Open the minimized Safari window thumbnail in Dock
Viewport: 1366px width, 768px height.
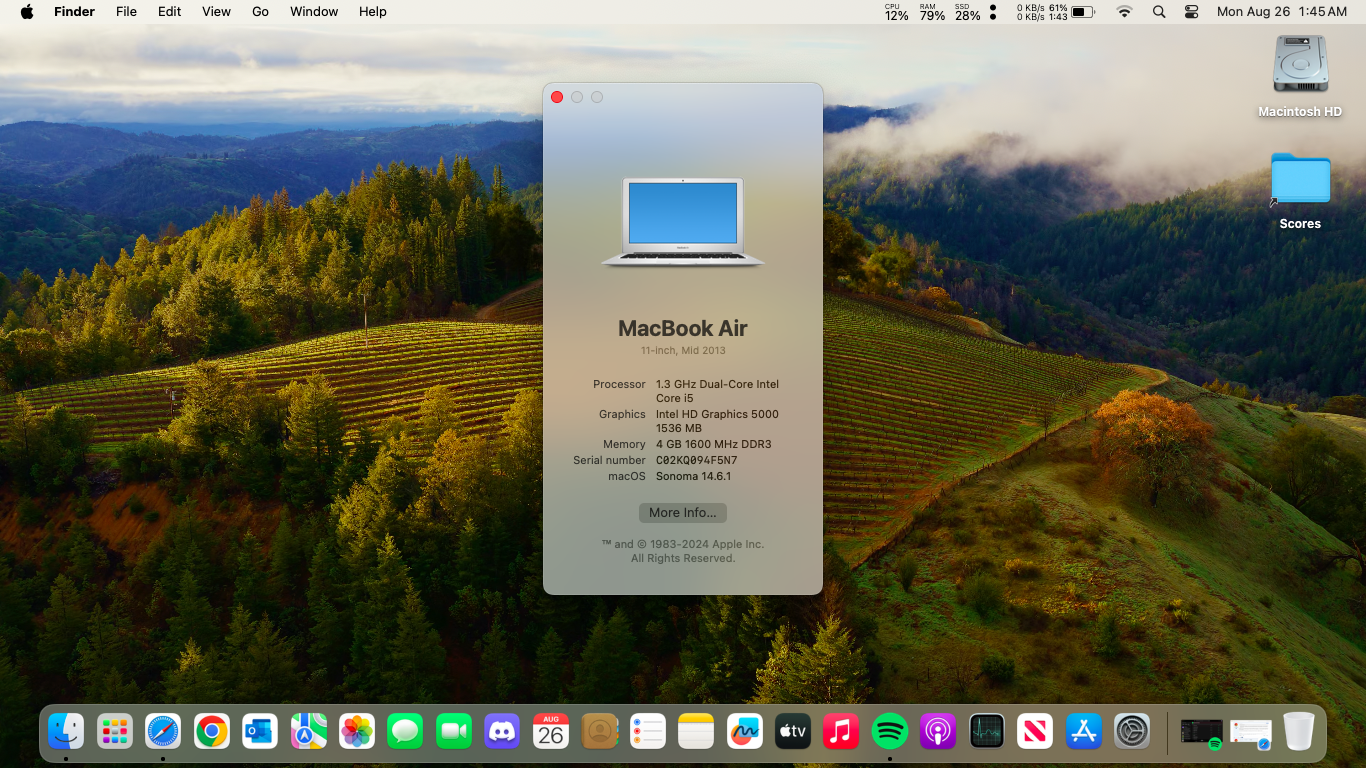click(1250, 733)
